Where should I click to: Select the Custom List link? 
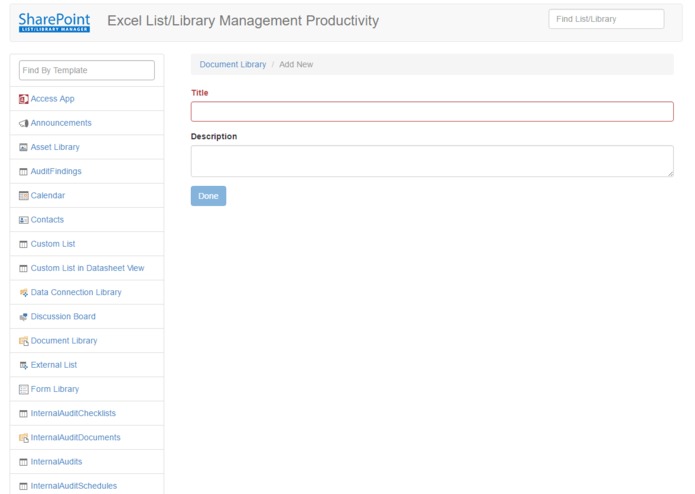click(53, 244)
